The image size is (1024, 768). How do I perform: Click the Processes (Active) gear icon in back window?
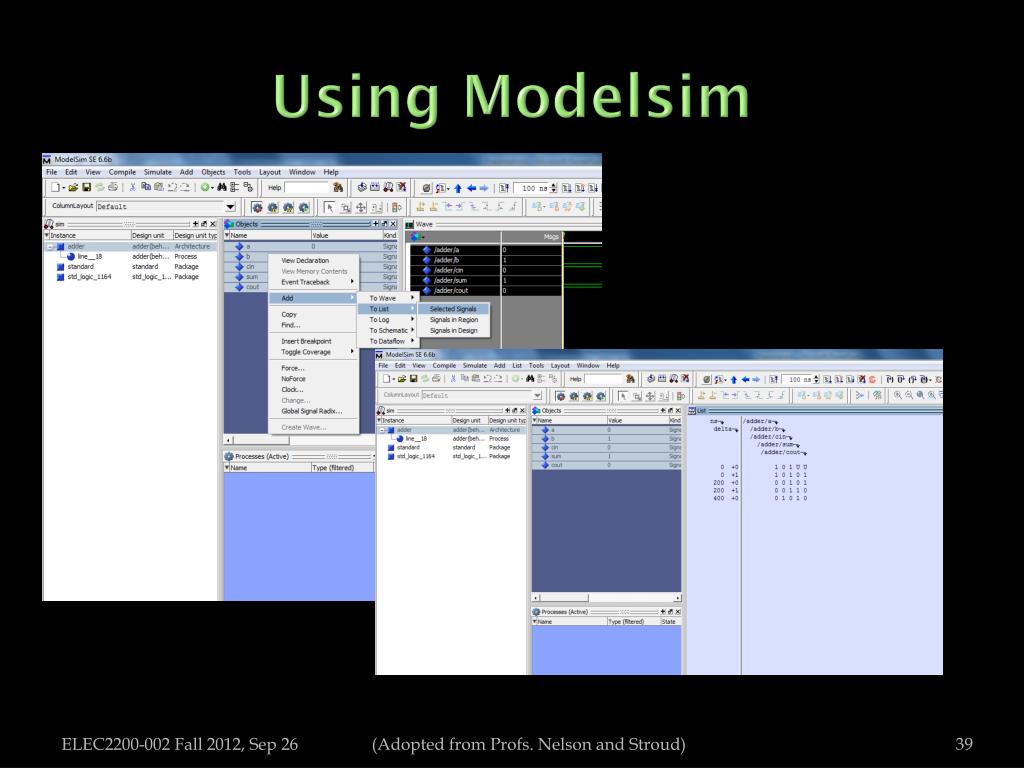(x=228, y=455)
